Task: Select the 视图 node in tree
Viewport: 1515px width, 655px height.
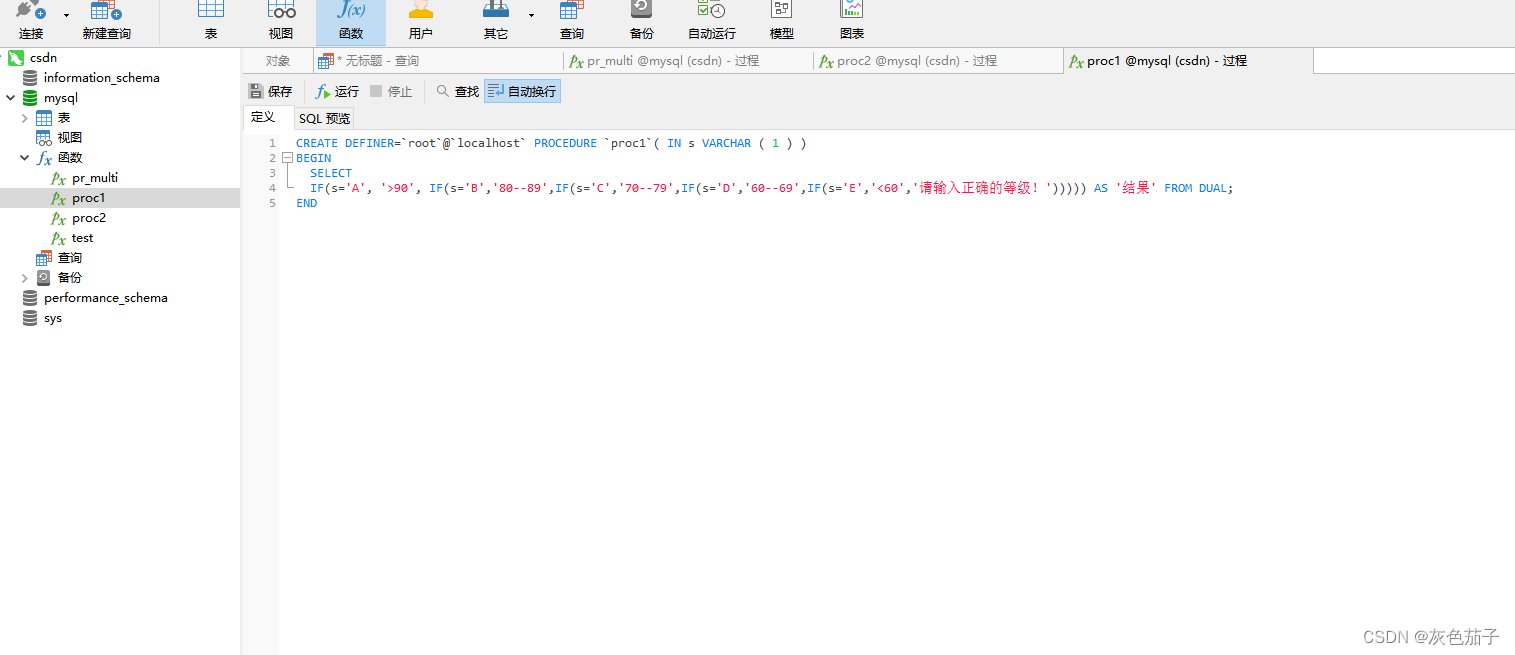Action: pyautogui.click(x=69, y=138)
